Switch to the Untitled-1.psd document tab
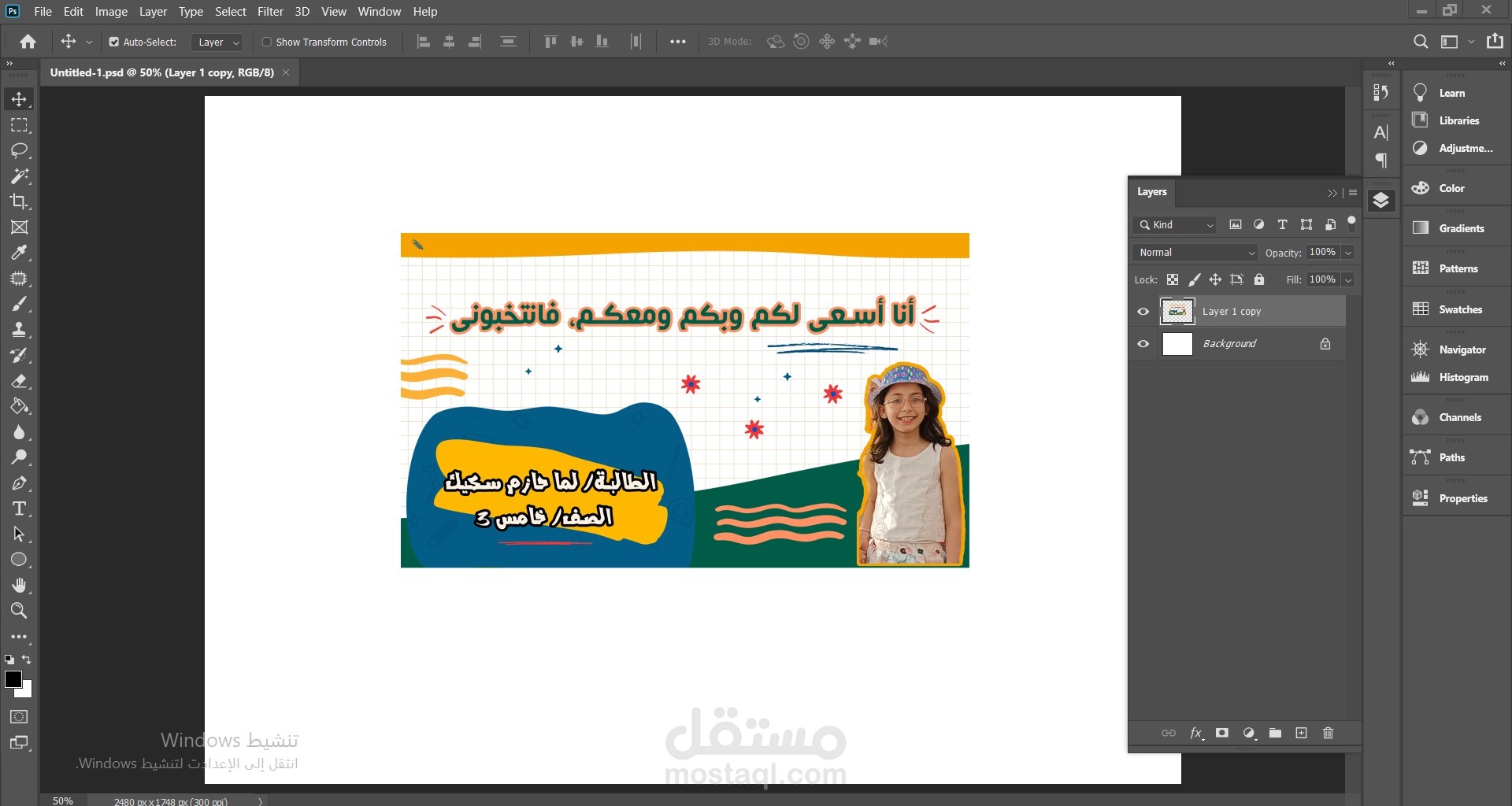Image resolution: width=1512 pixels, height=806 pixels. (162, 72)
